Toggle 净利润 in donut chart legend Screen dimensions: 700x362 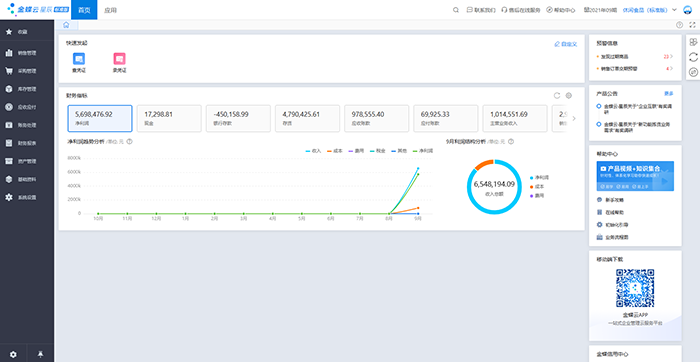[539, 178]
